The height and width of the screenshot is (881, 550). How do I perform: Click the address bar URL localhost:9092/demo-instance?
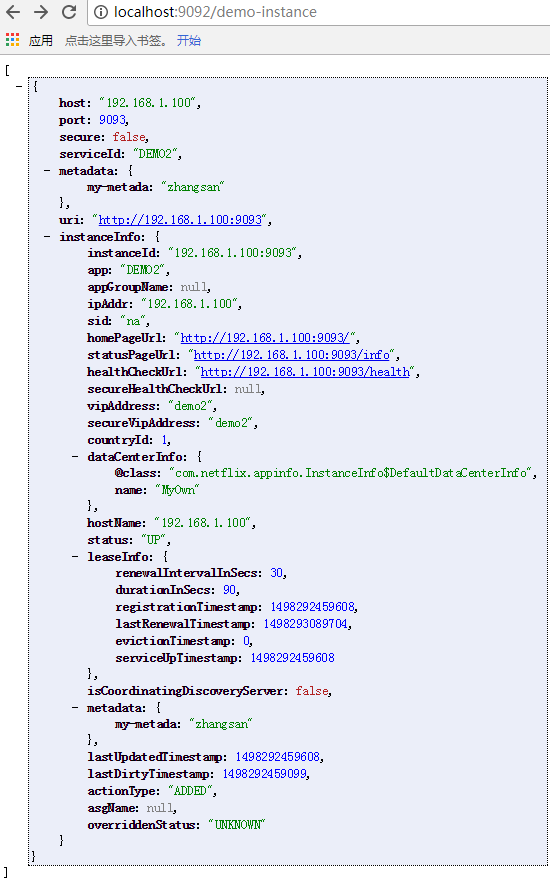pyautogui.click(x=215, y=12)
